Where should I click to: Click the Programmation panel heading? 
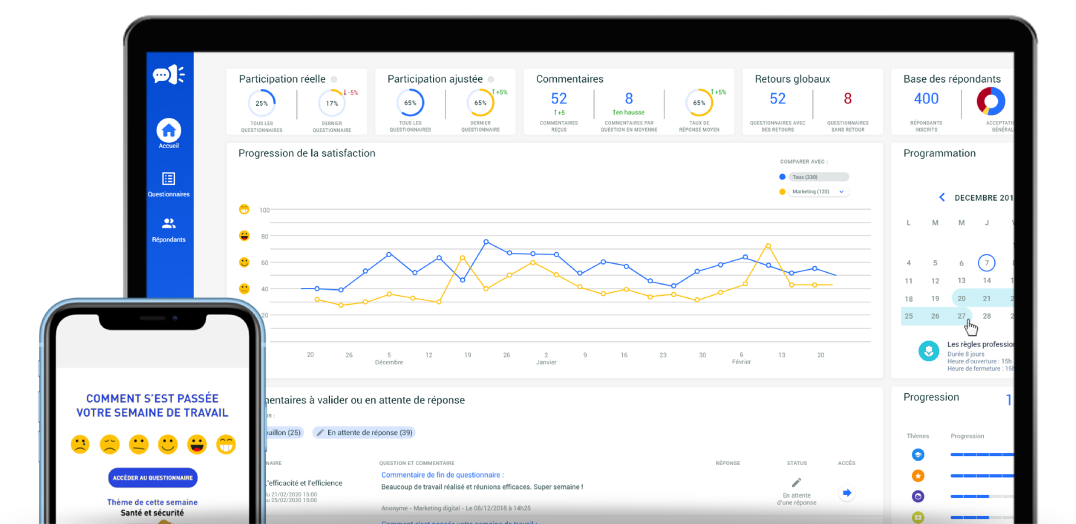(939, 154)
